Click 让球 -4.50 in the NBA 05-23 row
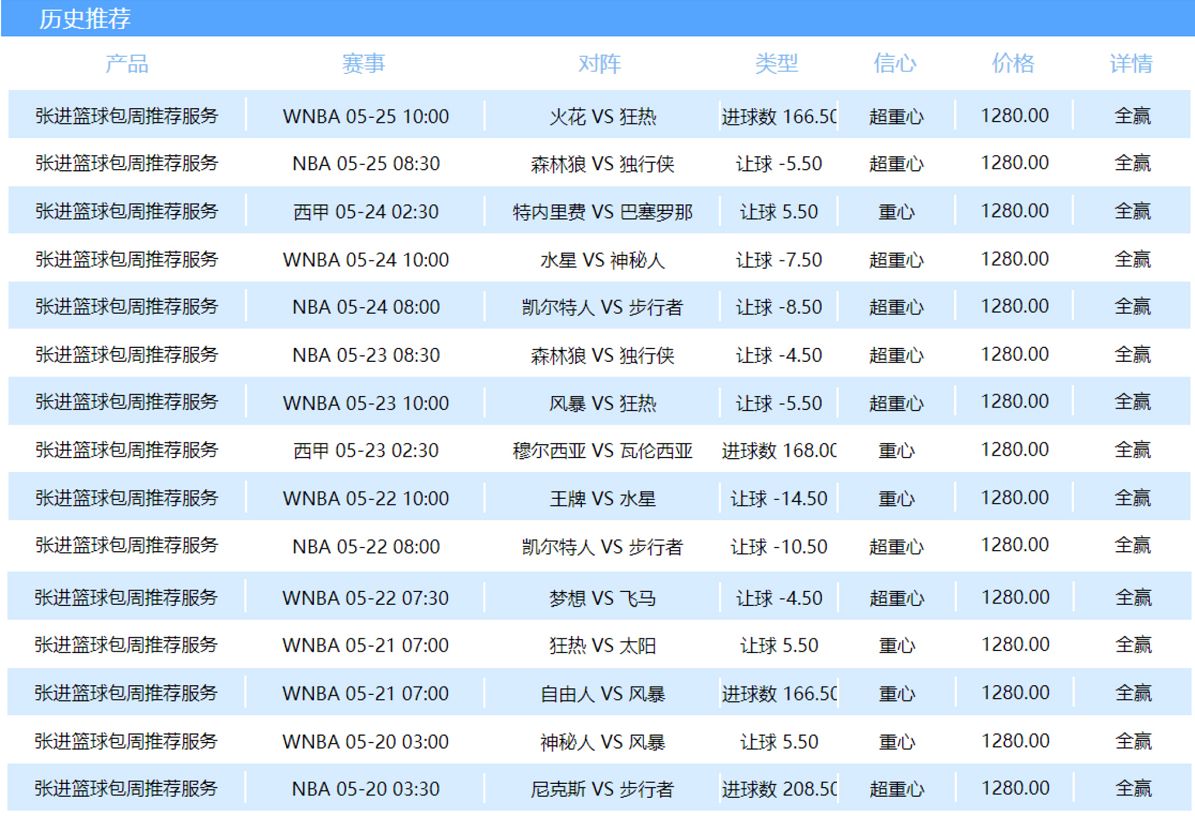The height and width of the screenshot is (816, 1195). (779, 355)
